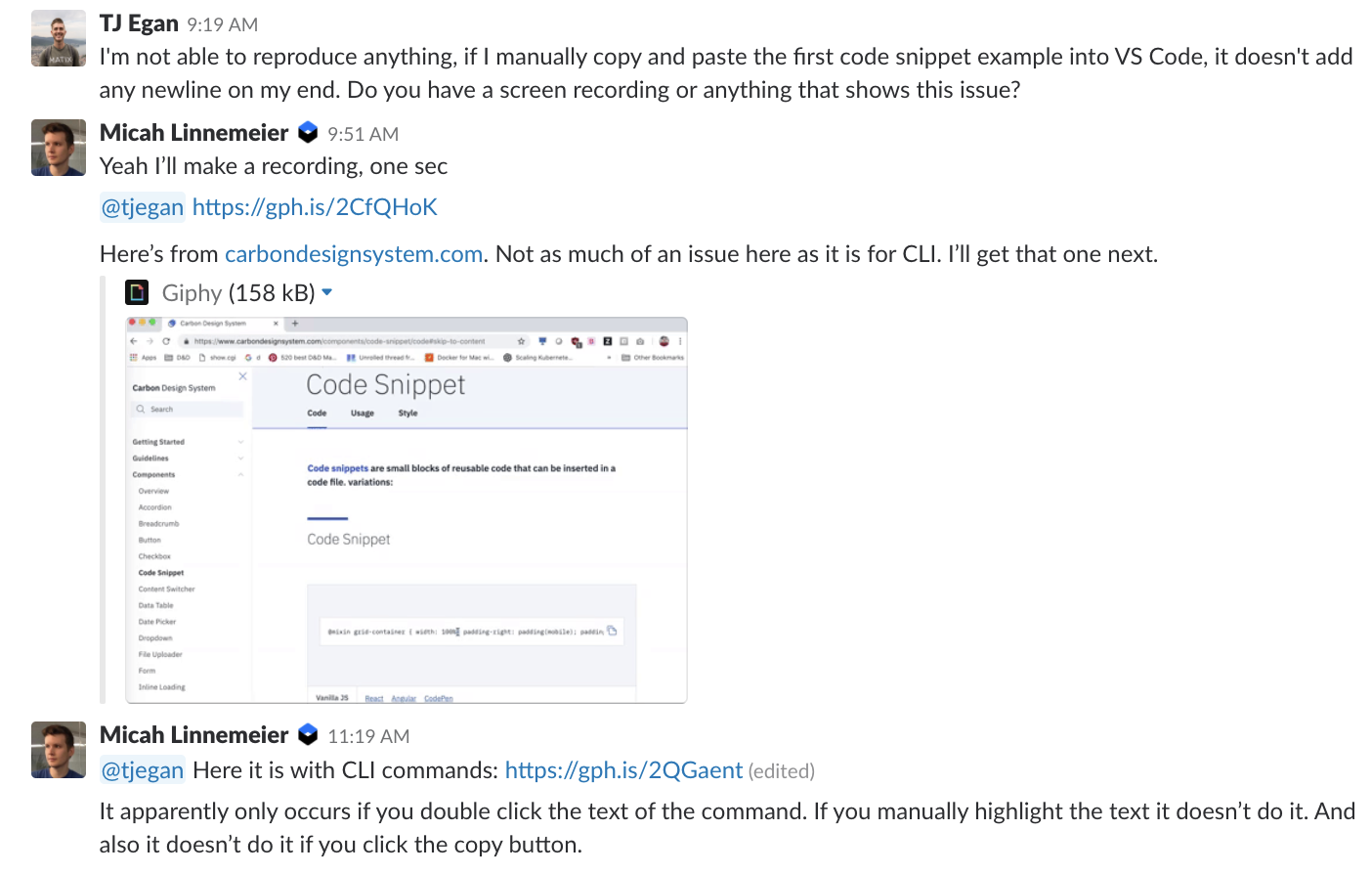
Task: Click the Other Bookmarks folder icon
Action: coord(624,358)
